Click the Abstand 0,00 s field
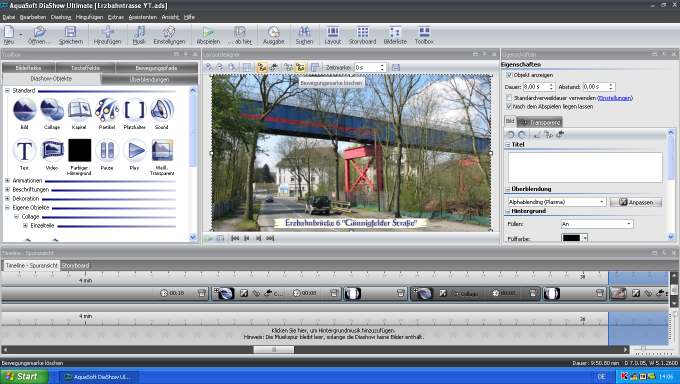 595,87
